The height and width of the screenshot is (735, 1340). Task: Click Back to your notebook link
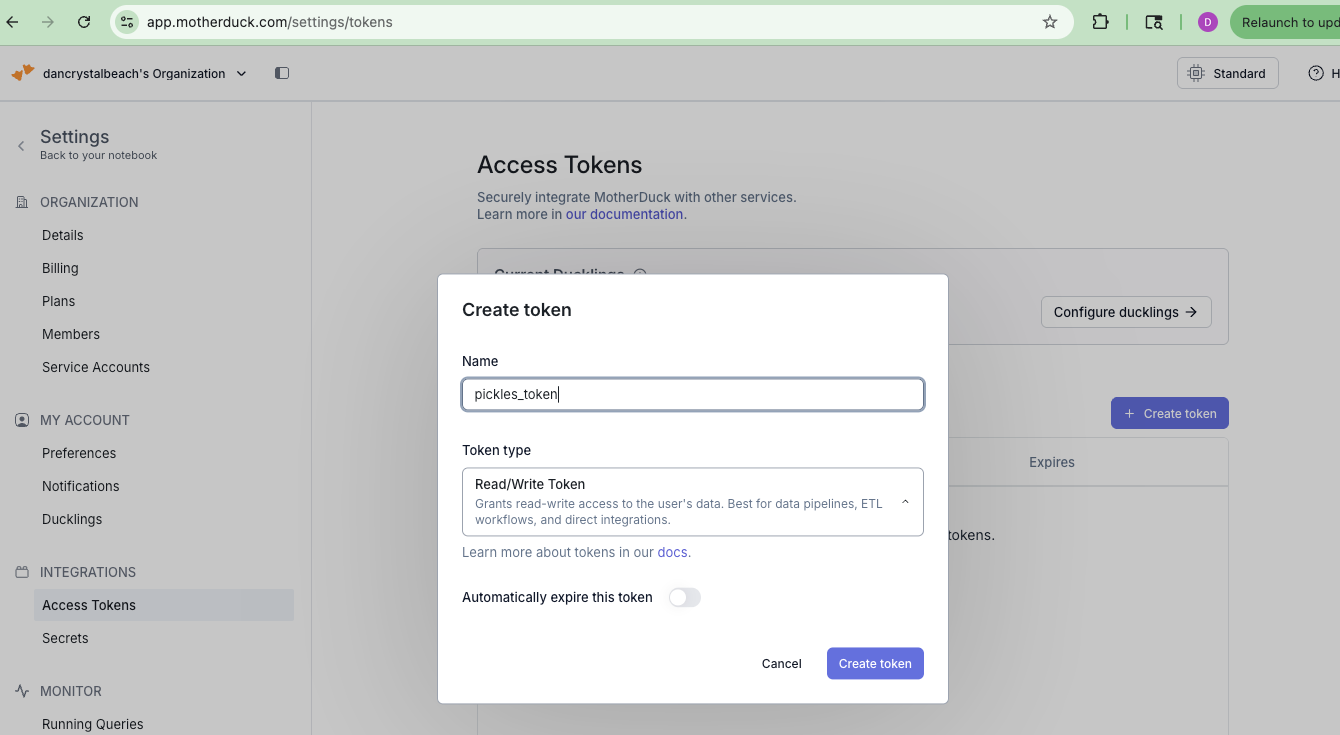click(x=98, y=155)
